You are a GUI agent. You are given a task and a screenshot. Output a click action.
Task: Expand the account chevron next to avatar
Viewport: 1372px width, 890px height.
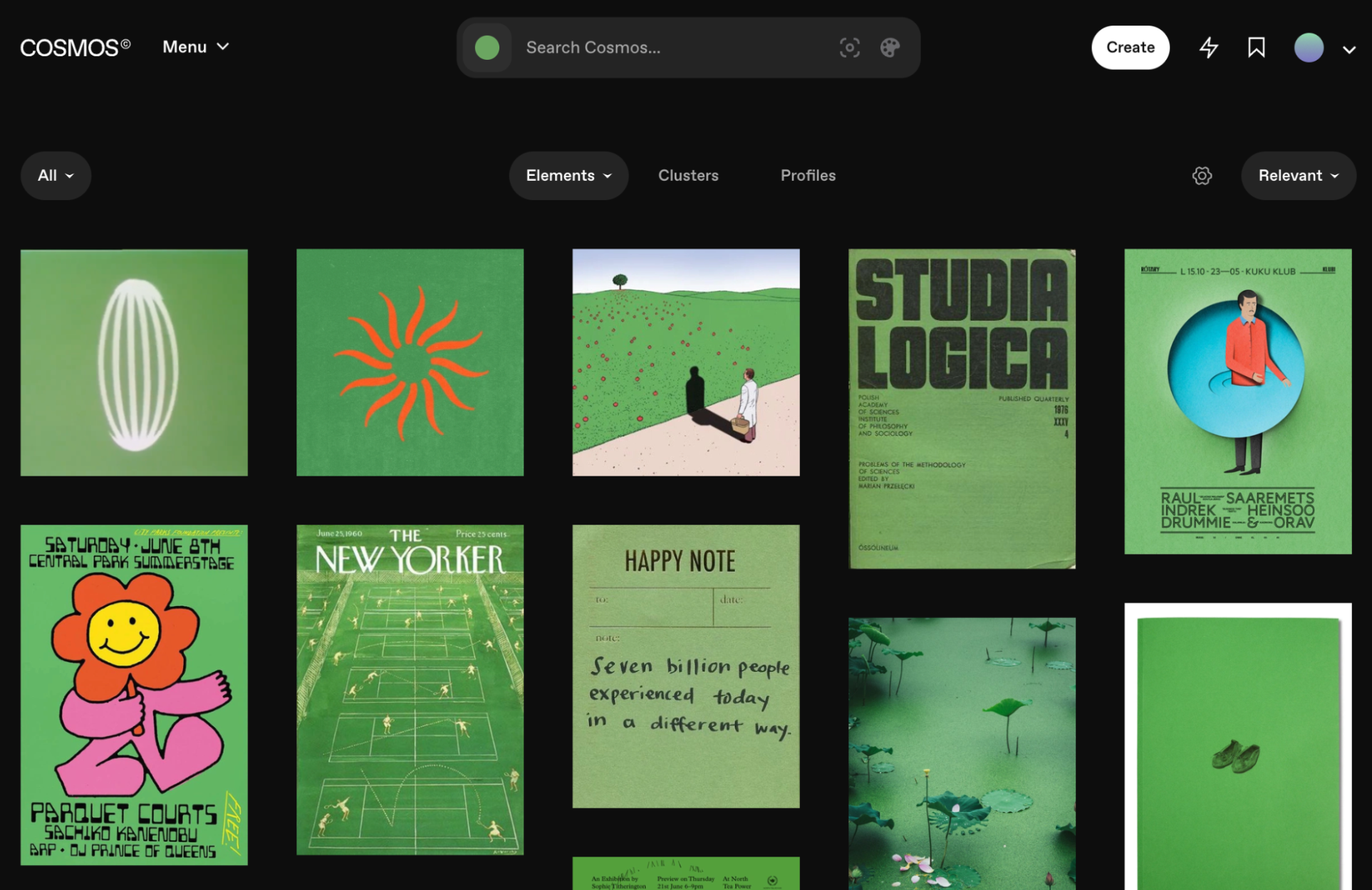click(1348, 49)
